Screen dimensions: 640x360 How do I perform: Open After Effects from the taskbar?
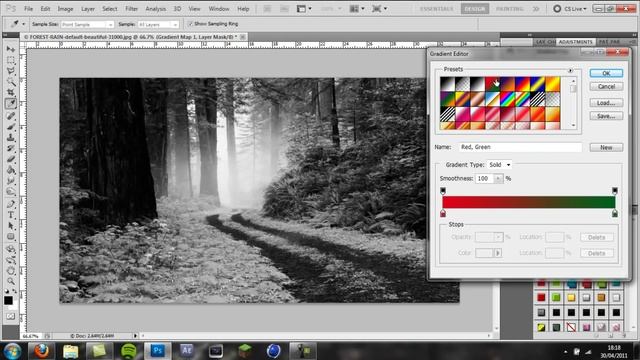point(187,351)
